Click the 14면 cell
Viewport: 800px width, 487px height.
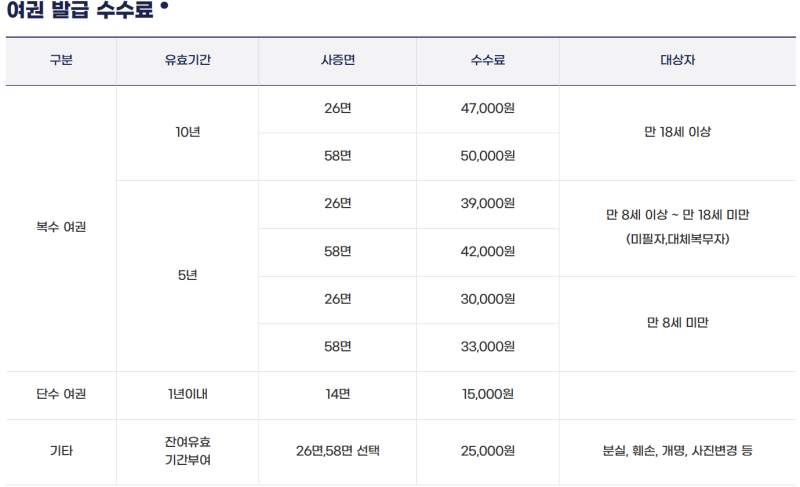coord(338,394)
